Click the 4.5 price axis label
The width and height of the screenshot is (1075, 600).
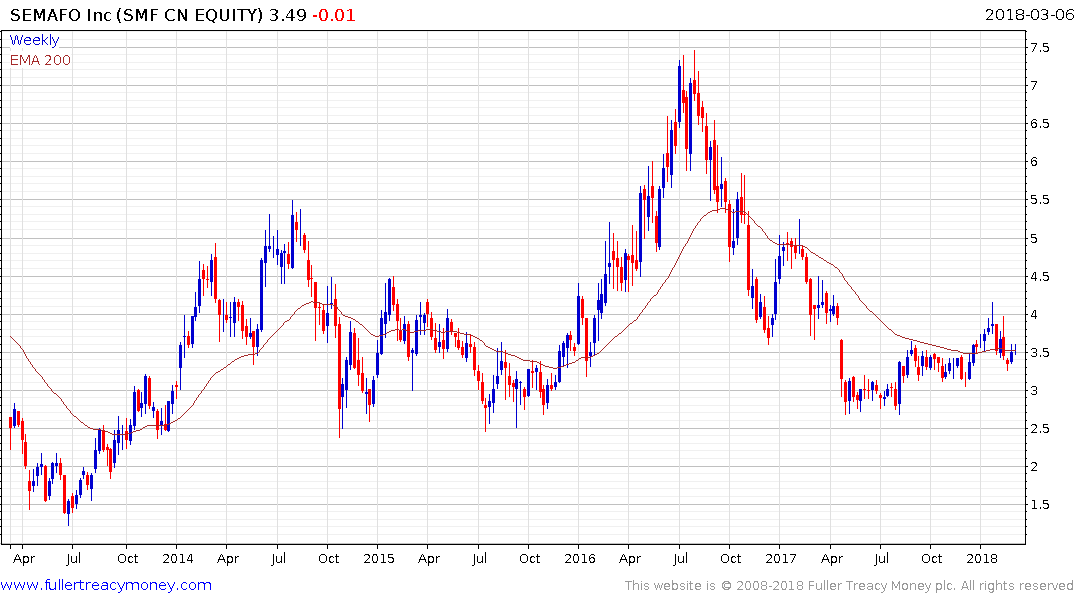click(1039, 277)
